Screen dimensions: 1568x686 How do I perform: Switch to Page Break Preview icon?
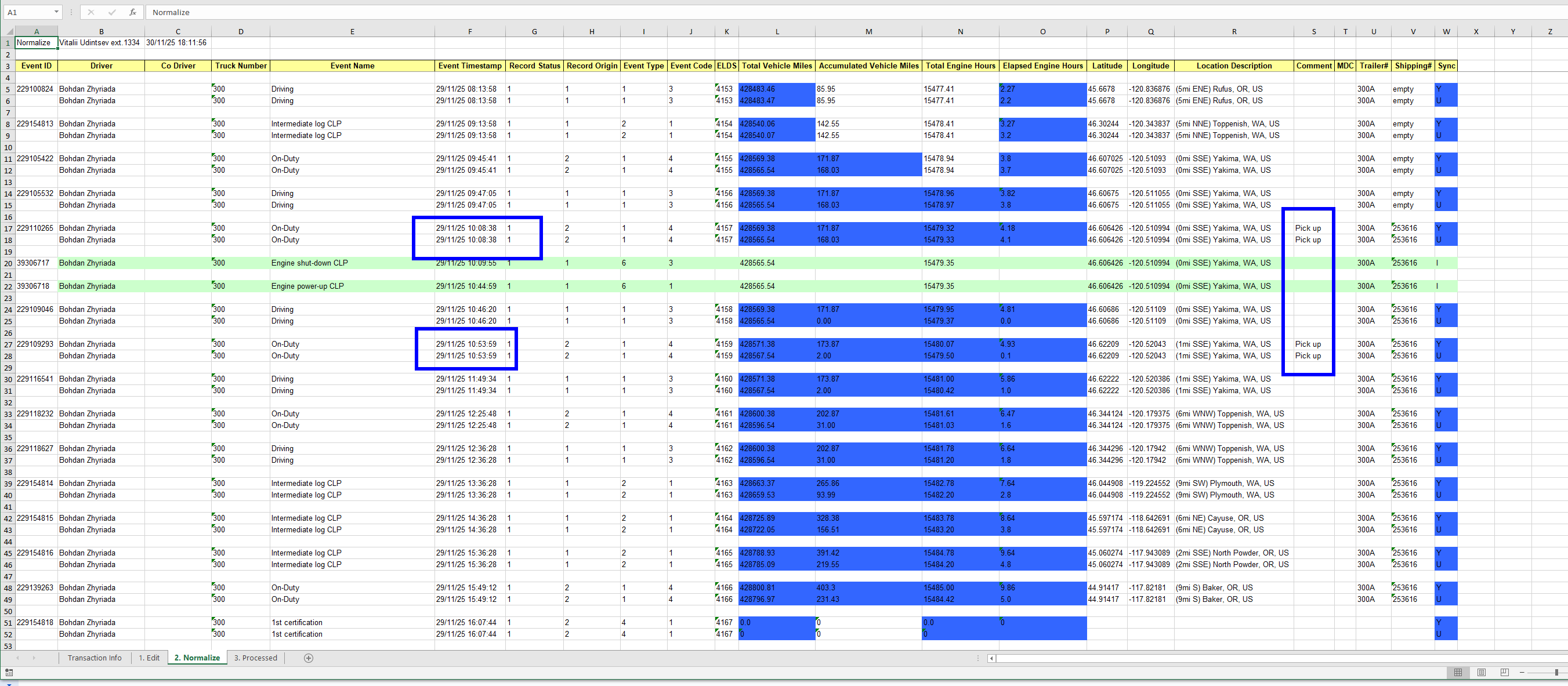pyautogui.click(x=1504, y=672)
